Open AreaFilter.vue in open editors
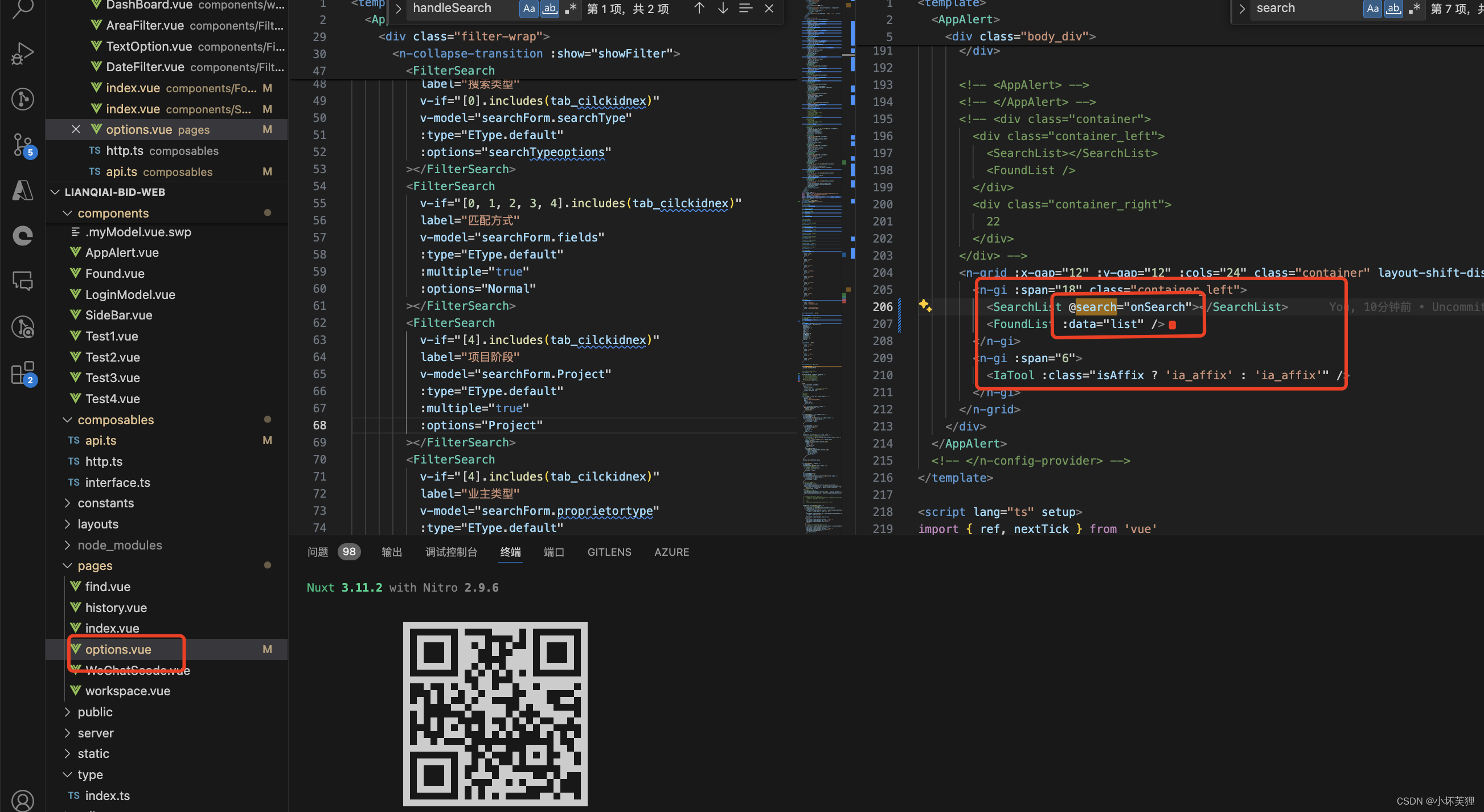Screen dimensions: 1484x812 [167, 25]
